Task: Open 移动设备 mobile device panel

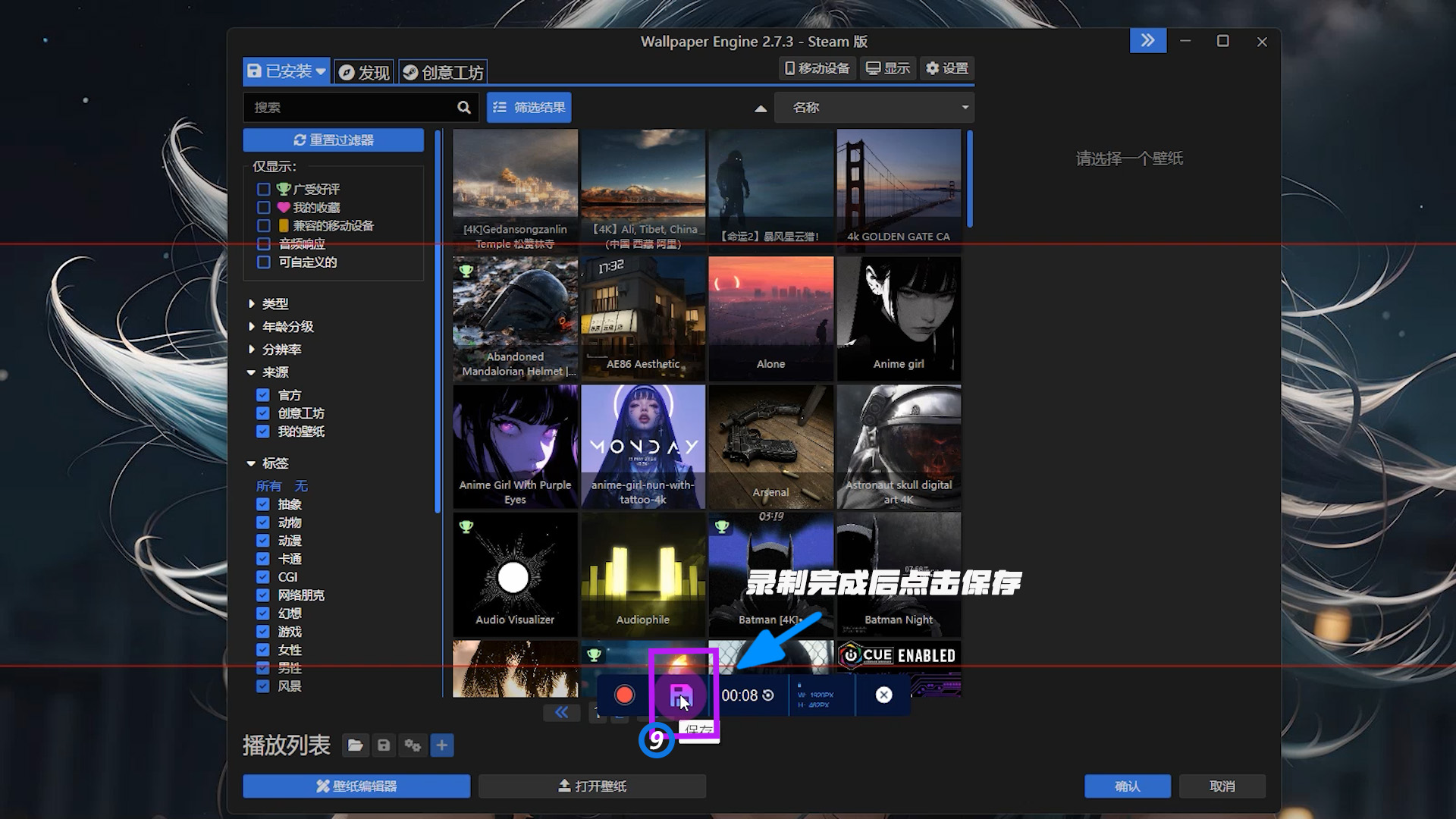Action: click(817, 68)
